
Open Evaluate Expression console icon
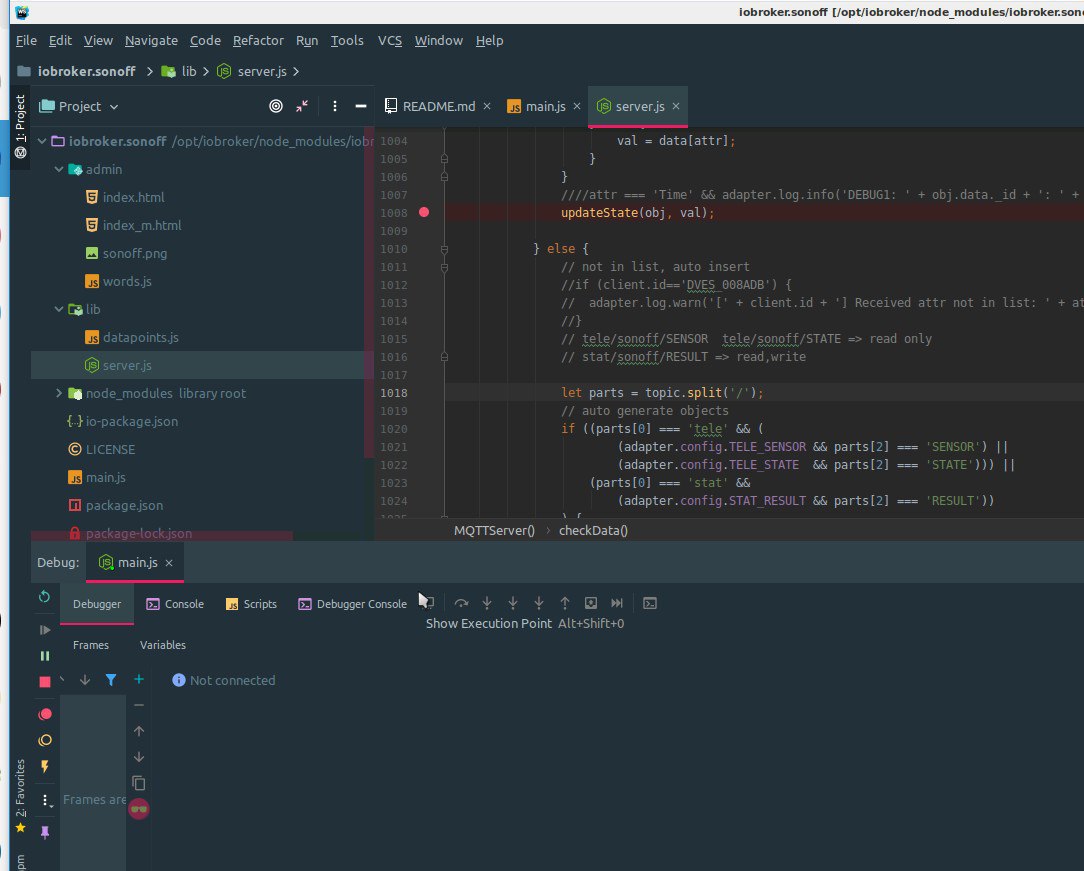click(x=650, y=603)
